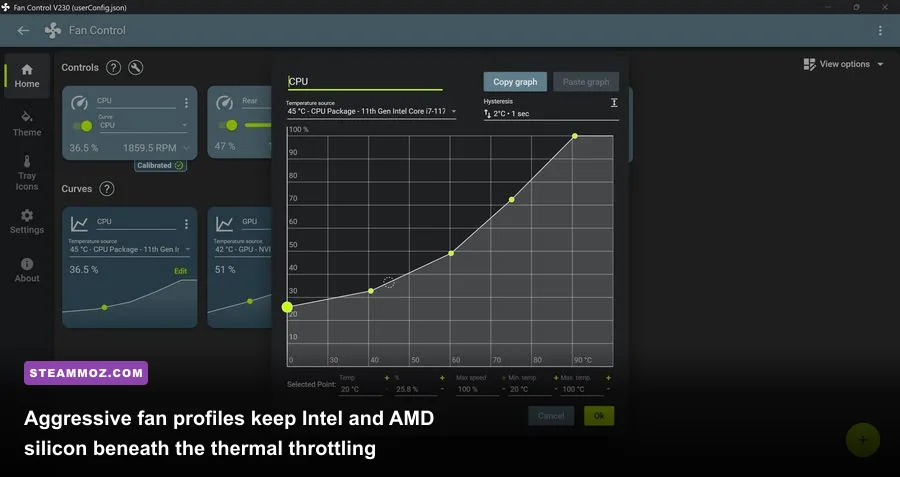The height and width of the screenshot is (477, 900).
Task: Click the manual speed slider on the Rear card
Action: [x=258, y=125]
